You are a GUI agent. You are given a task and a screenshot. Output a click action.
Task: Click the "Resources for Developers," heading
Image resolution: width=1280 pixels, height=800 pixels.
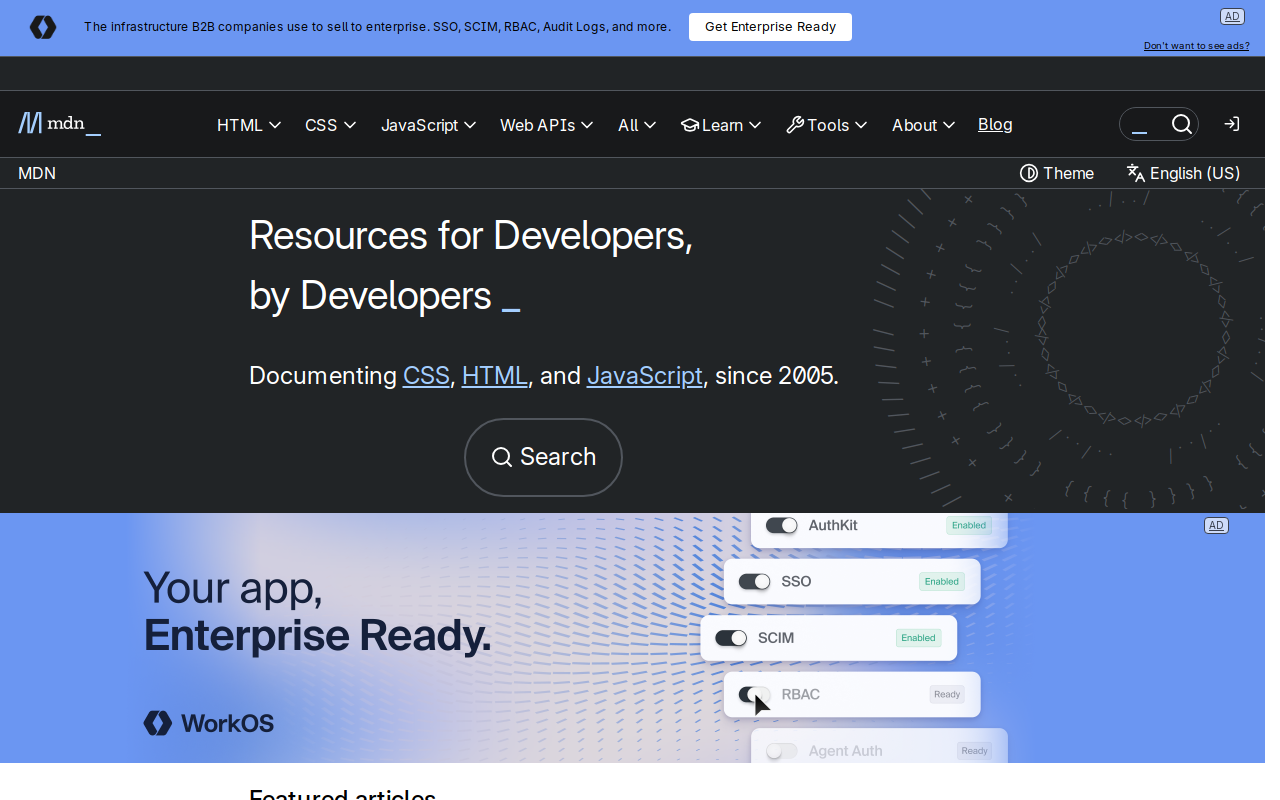[471, 235]
